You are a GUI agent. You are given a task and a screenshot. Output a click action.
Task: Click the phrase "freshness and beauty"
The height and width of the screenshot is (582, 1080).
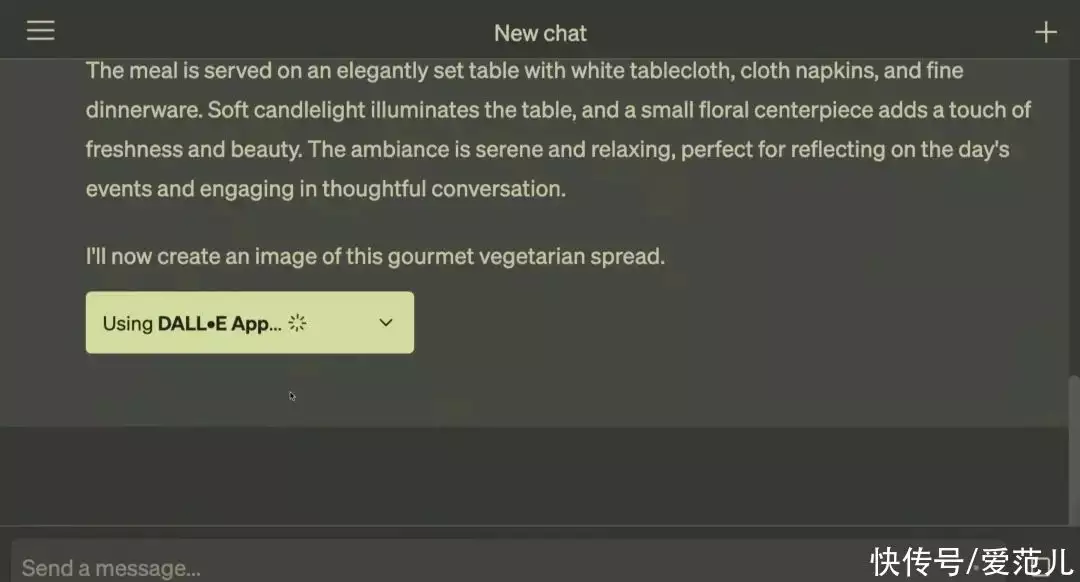pos(190,150)
